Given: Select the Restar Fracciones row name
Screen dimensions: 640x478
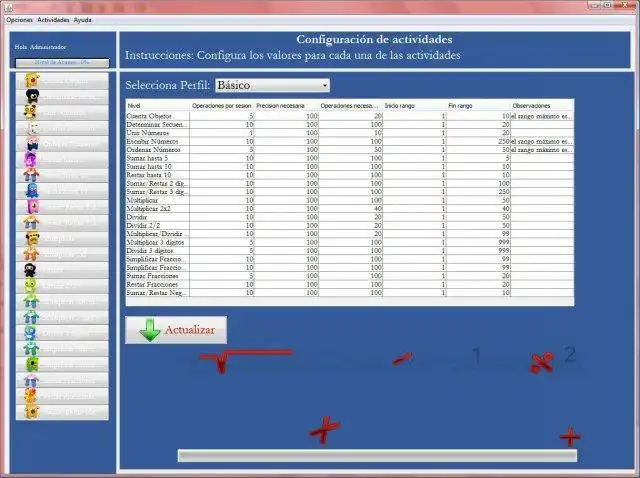Looking at the screenshot, I should coord(158,284).
